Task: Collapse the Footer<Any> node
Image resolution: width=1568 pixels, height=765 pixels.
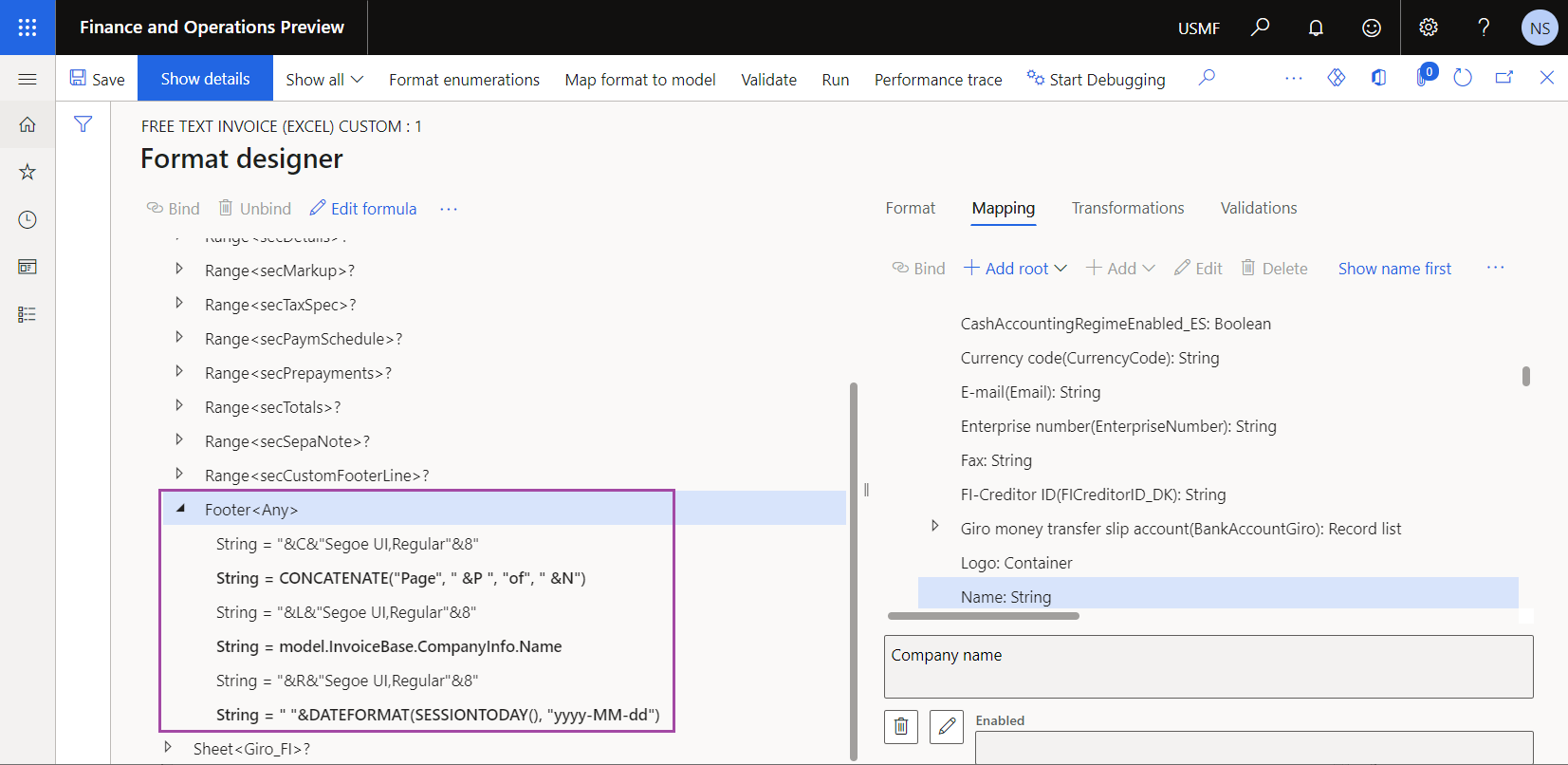Action: tap(179, 509)
